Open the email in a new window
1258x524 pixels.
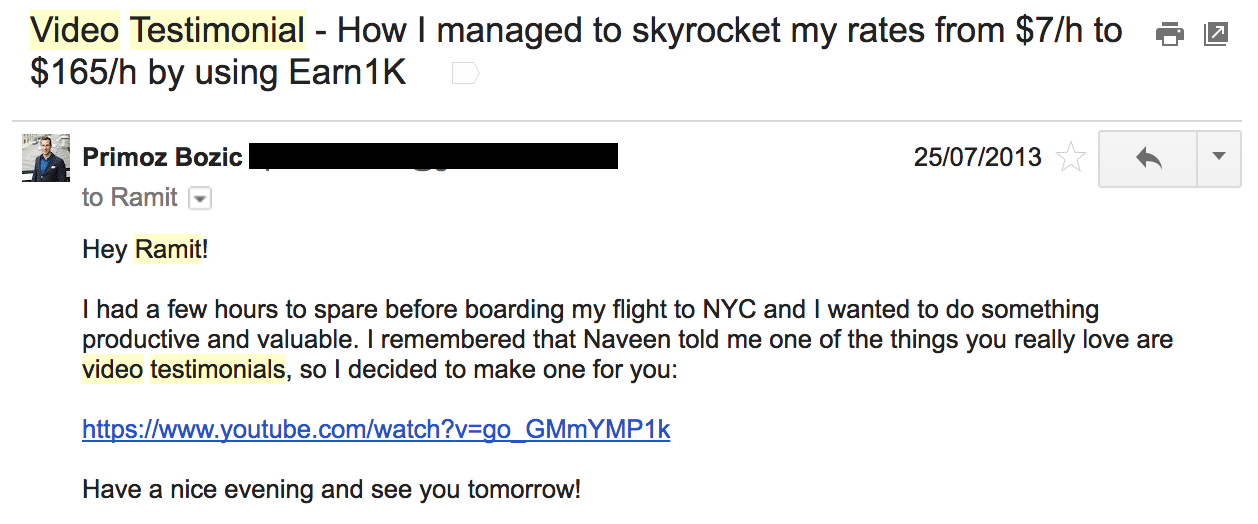(x=1216, y=34)
